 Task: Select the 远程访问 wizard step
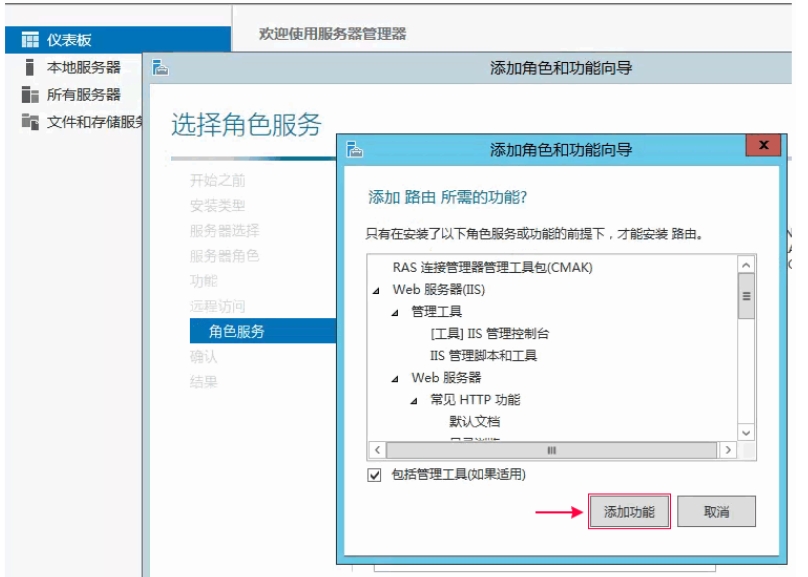click(217, 306)
